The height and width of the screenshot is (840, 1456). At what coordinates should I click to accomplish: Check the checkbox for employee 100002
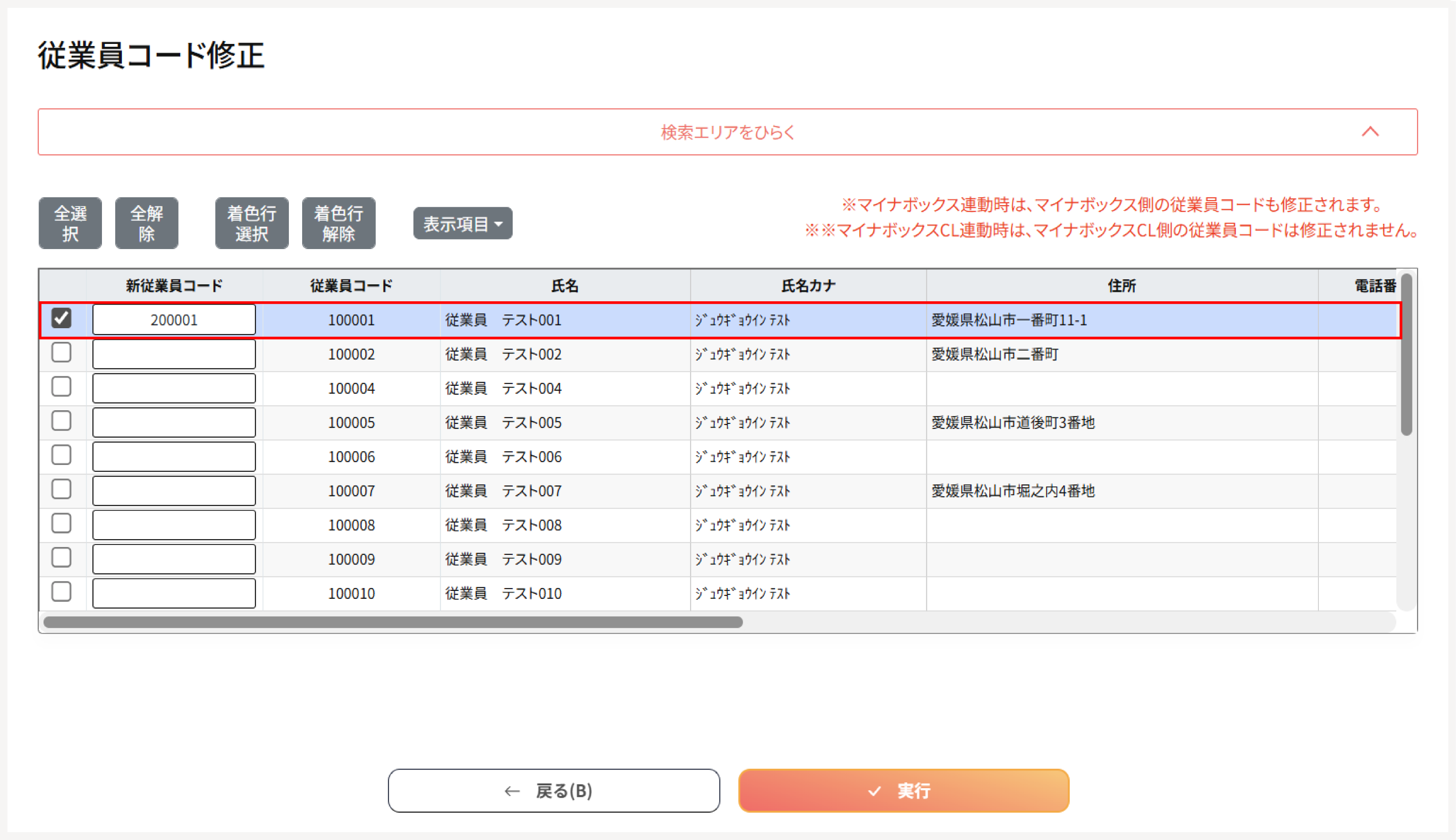pyautogui.click(x=62, y=353)
